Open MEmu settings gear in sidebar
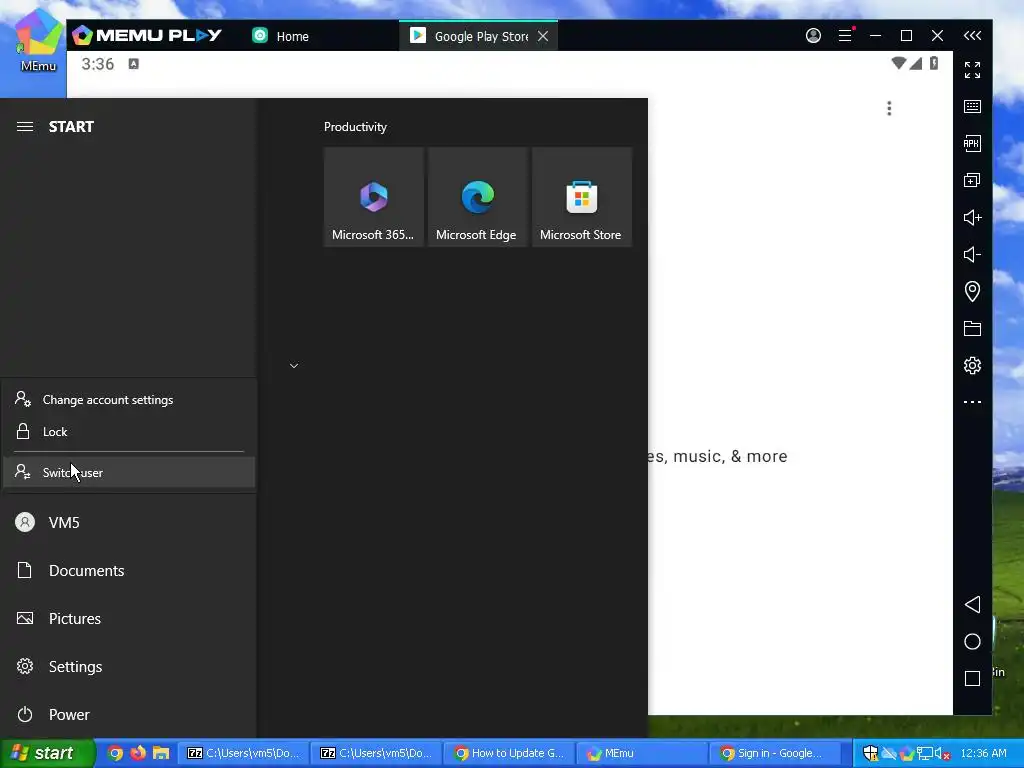Viewport: 1024px width, 768px height. tap(972, 365)
